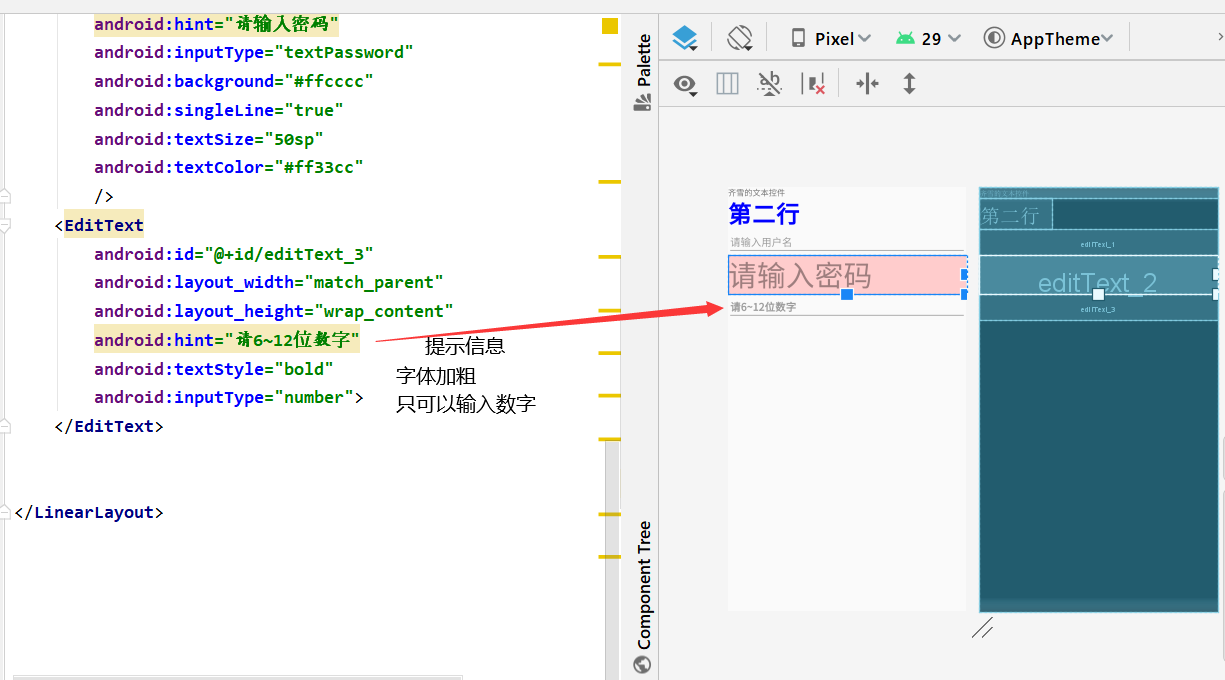This screenshot has width=1225, height=680.
Task: Select the 请6~12位数字 field in the preview
Action: 846,307
